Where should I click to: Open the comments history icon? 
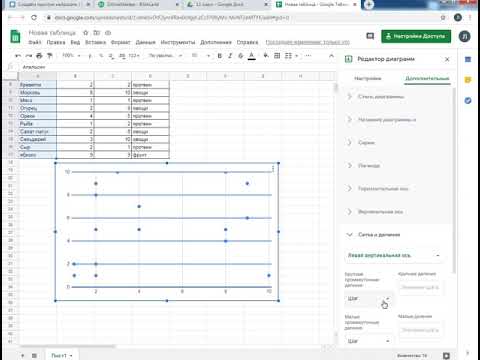[x=370, y=36]
